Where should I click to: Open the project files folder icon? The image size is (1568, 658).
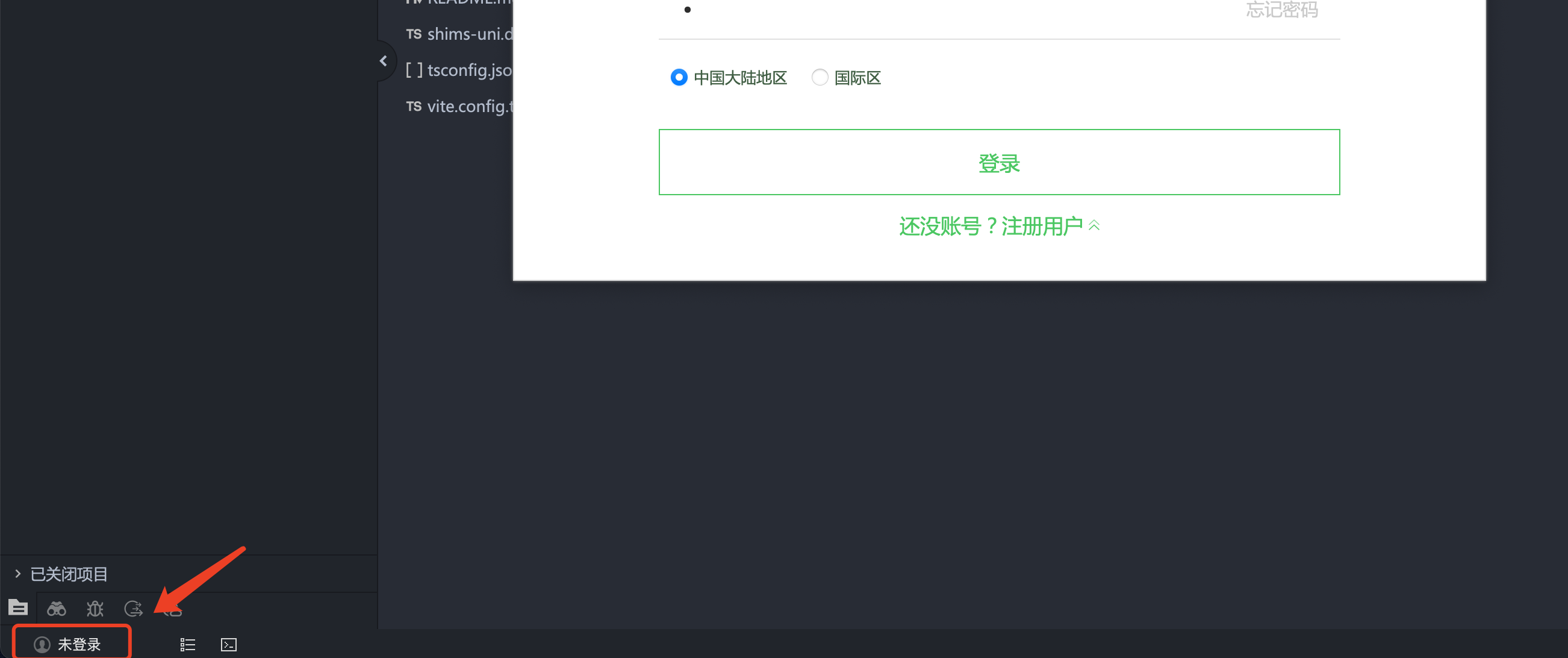coord(17,607)
